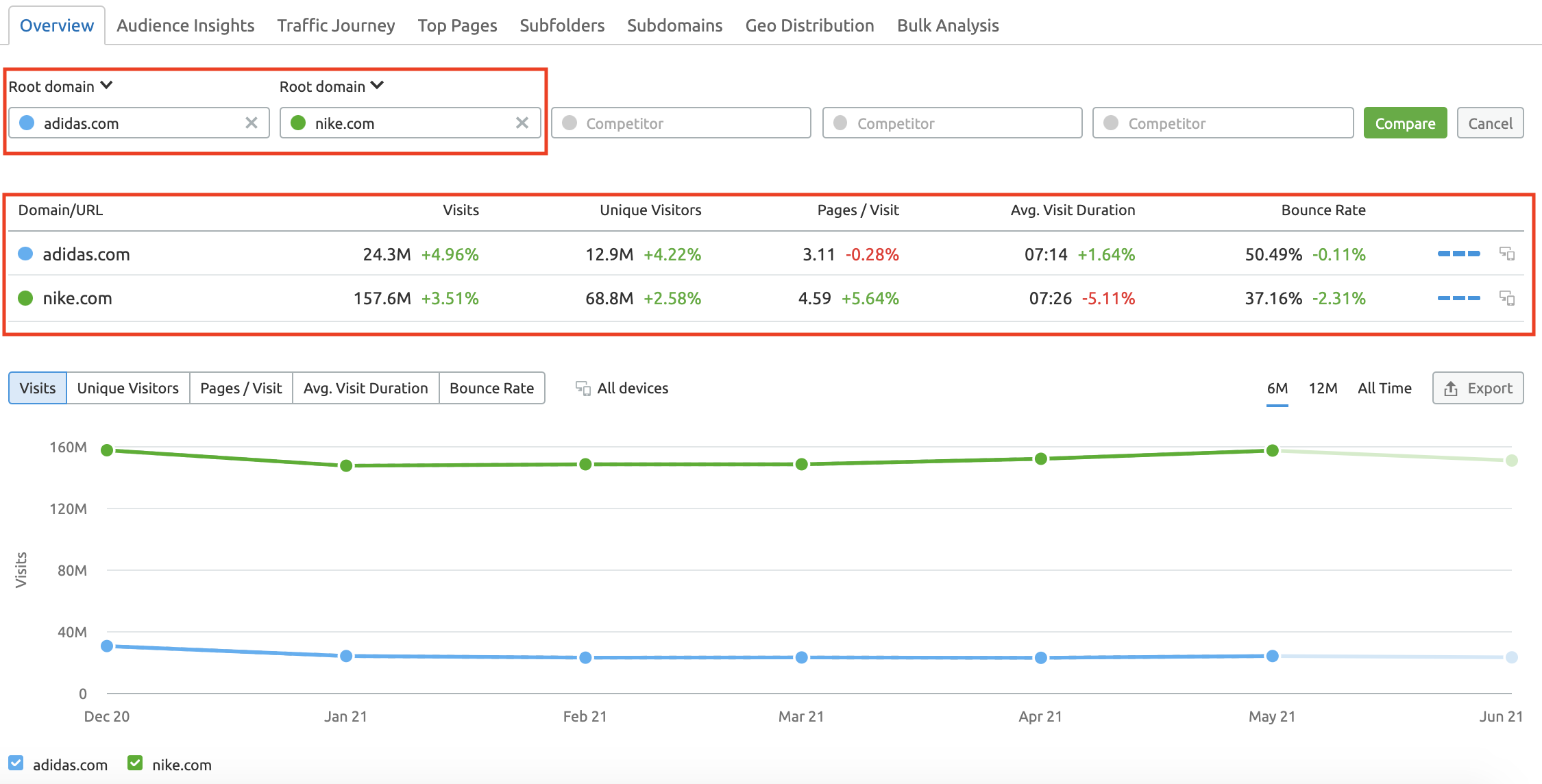
Task: Select 12M time range
Action: (1323, 389)
